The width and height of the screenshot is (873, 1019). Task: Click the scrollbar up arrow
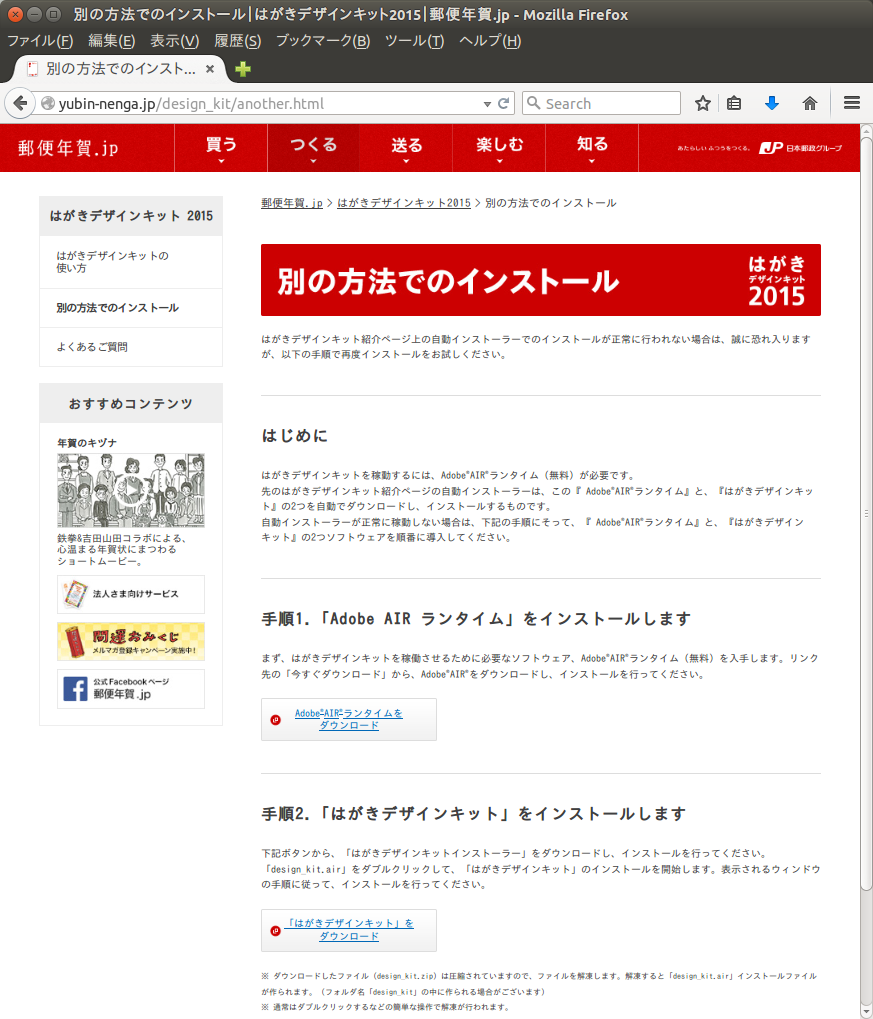click(x=866, y=129)
